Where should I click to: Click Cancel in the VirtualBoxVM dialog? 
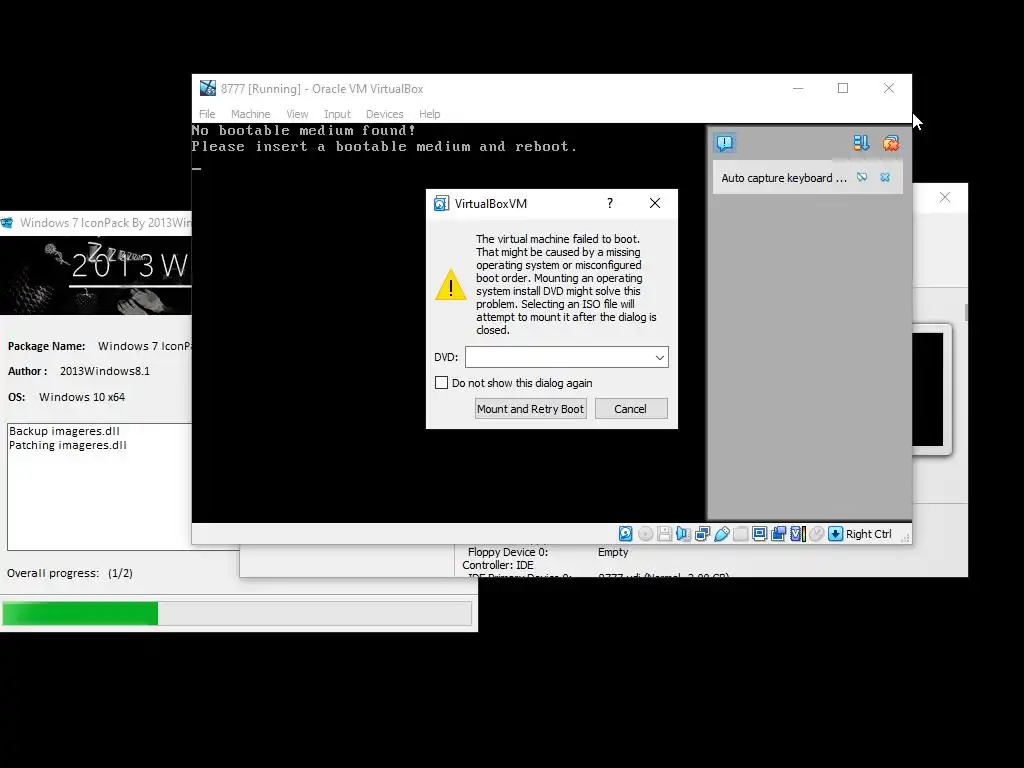630,409
